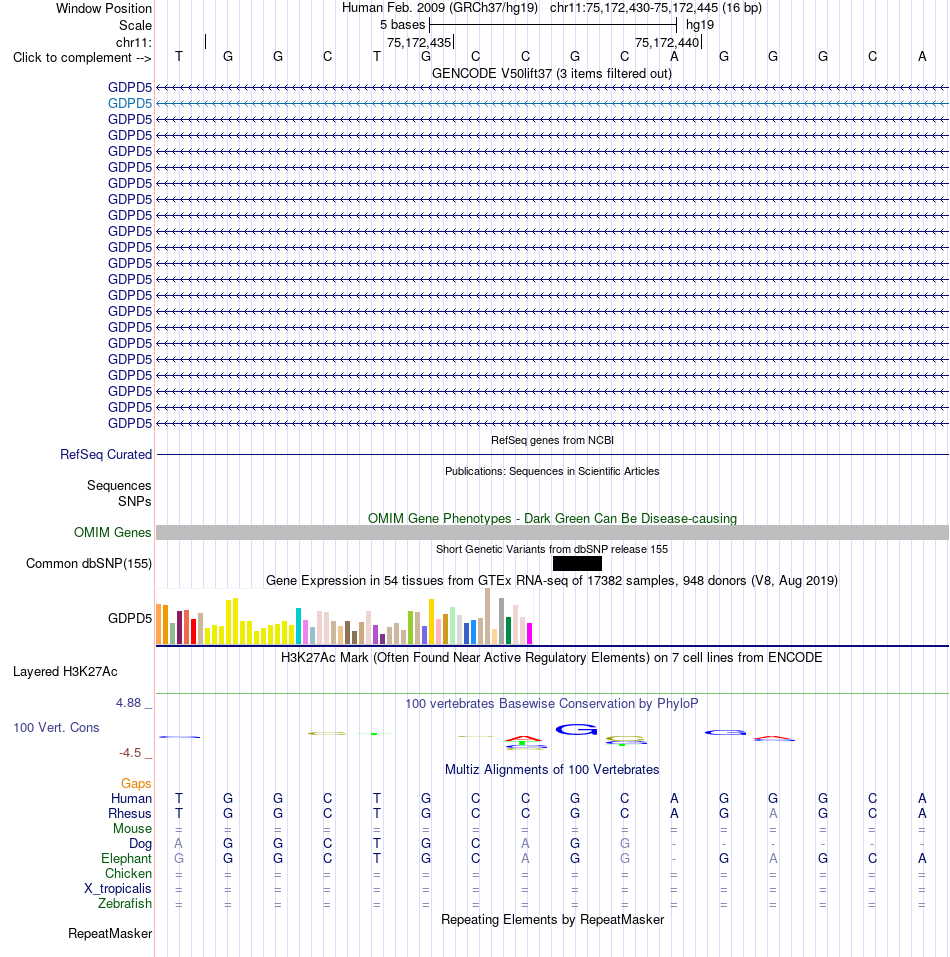Click the gray OMIM Genes item bar

coord(552,533)
